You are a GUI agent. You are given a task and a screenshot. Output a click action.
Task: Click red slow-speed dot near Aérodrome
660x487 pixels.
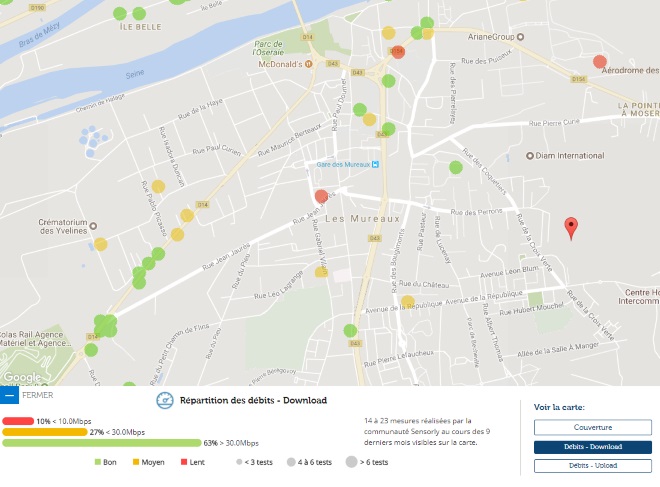[600, 62]
